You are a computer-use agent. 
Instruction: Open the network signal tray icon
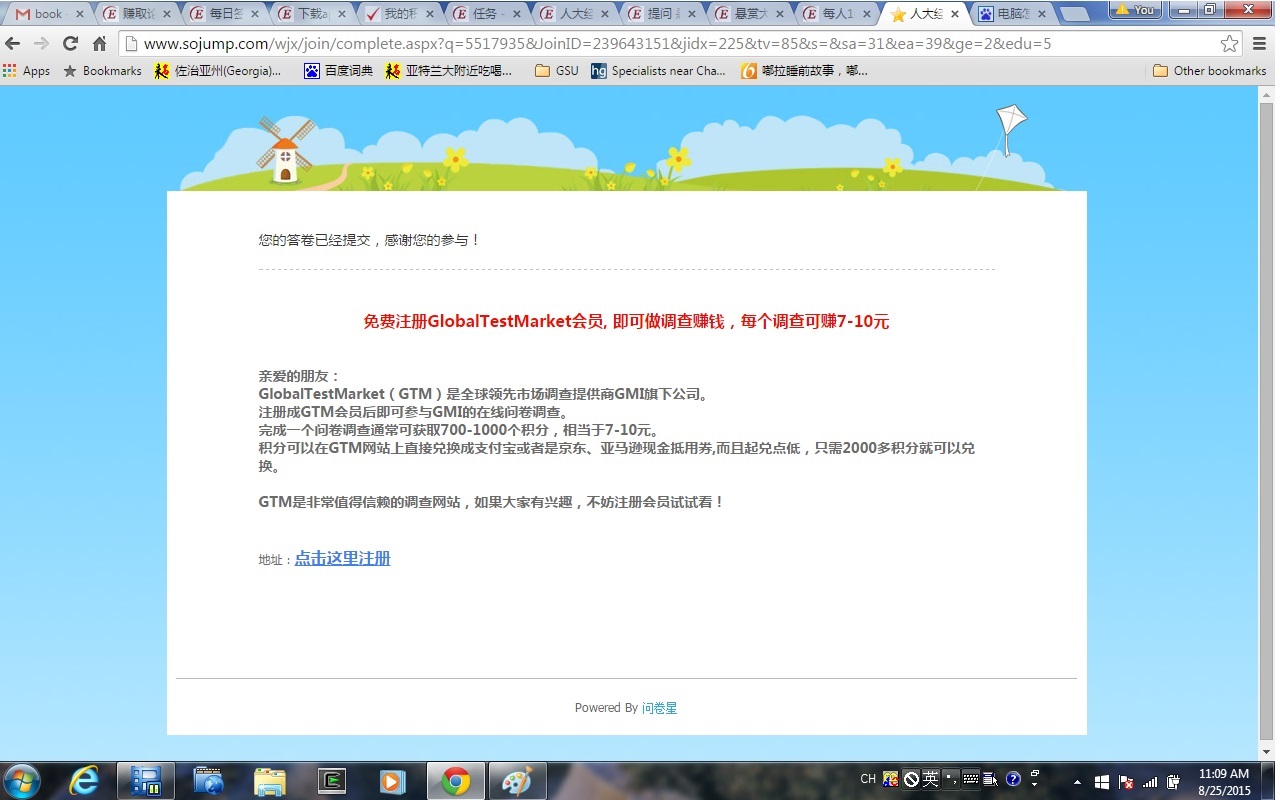tap(1150, 781)
